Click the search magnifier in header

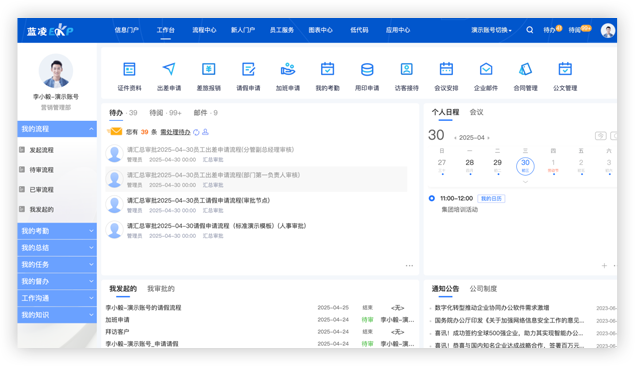click(529, 30)
